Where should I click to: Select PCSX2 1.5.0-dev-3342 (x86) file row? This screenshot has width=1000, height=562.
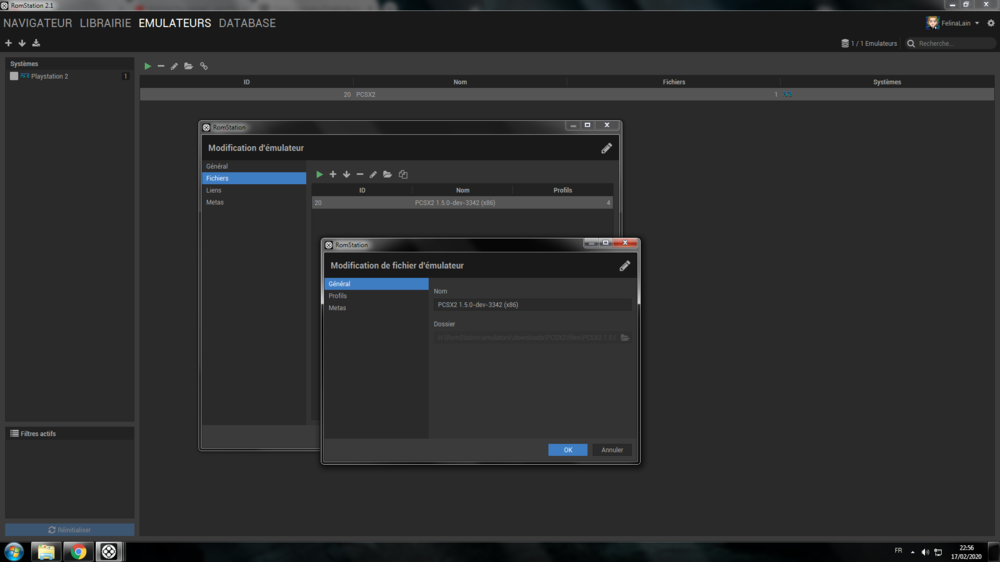click(x=462, y=203)
